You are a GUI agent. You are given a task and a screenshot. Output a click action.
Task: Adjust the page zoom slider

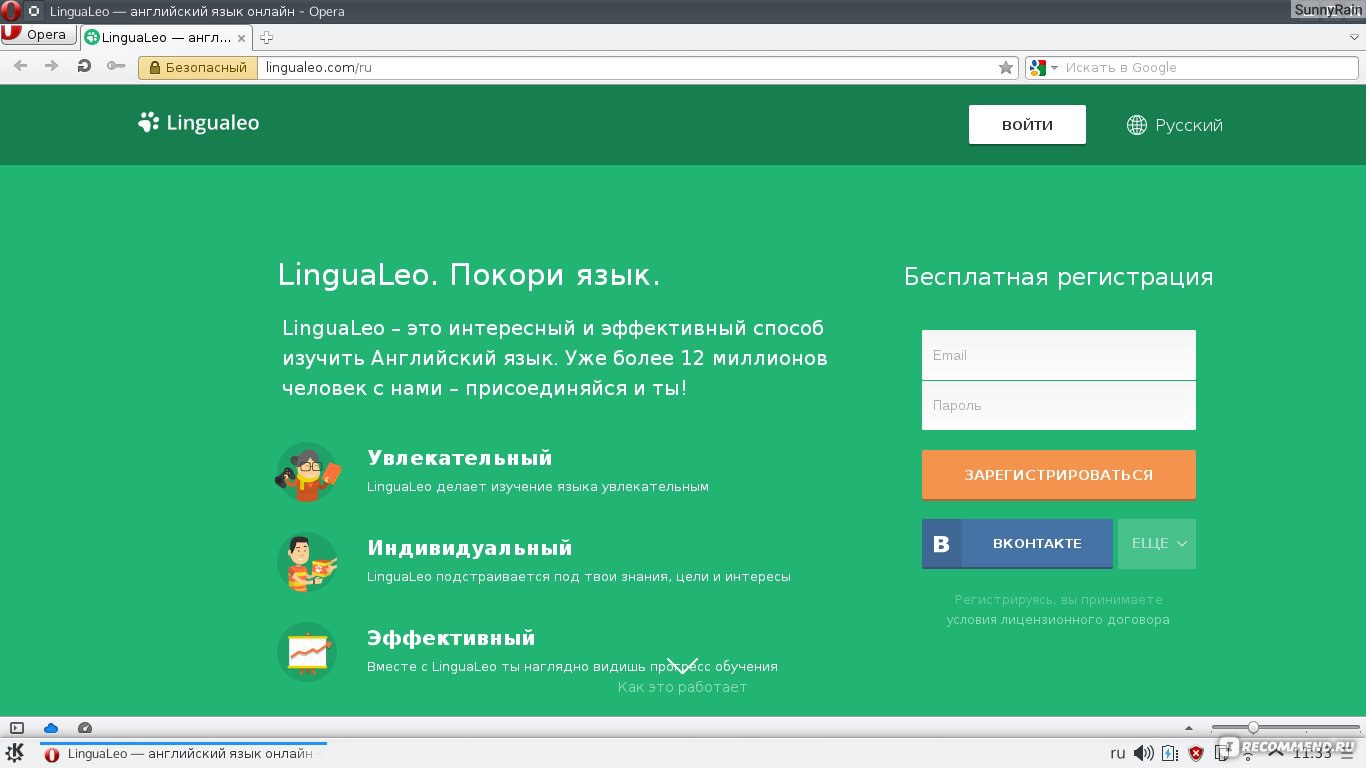pyautogui.click(x=1285, y=728)
